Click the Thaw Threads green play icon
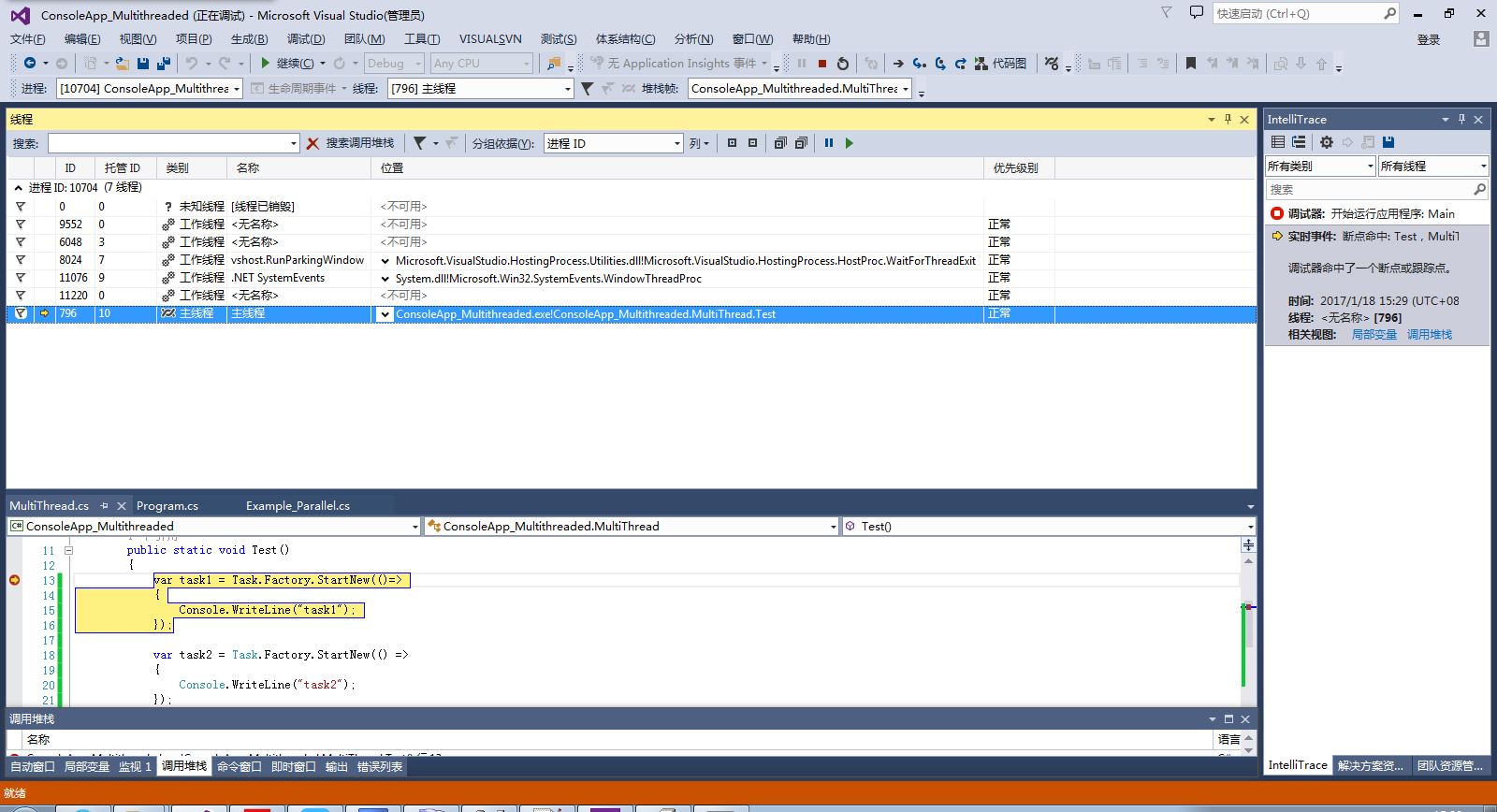The height and width of the screenshot is (812, 1497). coord(849,143)
